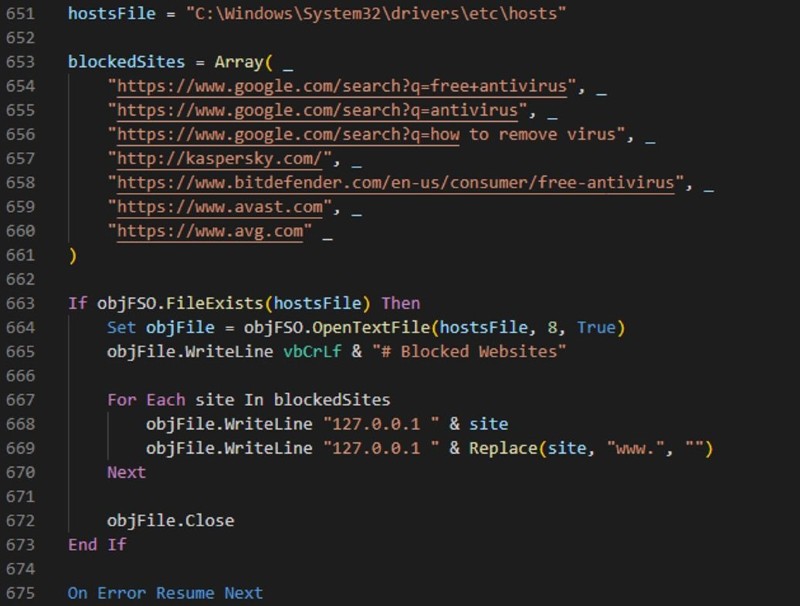This screenshot has height=606, width=800.
Task: Click the OpenTextFile method call
Action: pyautogui.click(x=371, y=327)
